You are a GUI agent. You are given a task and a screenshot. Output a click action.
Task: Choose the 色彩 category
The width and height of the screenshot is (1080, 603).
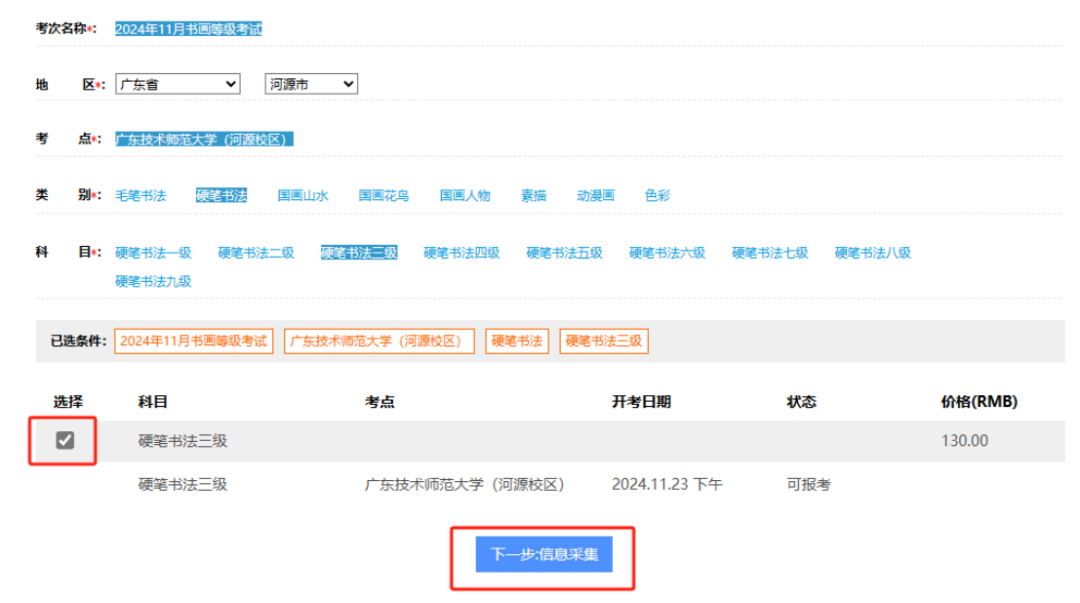coord(657,196)
